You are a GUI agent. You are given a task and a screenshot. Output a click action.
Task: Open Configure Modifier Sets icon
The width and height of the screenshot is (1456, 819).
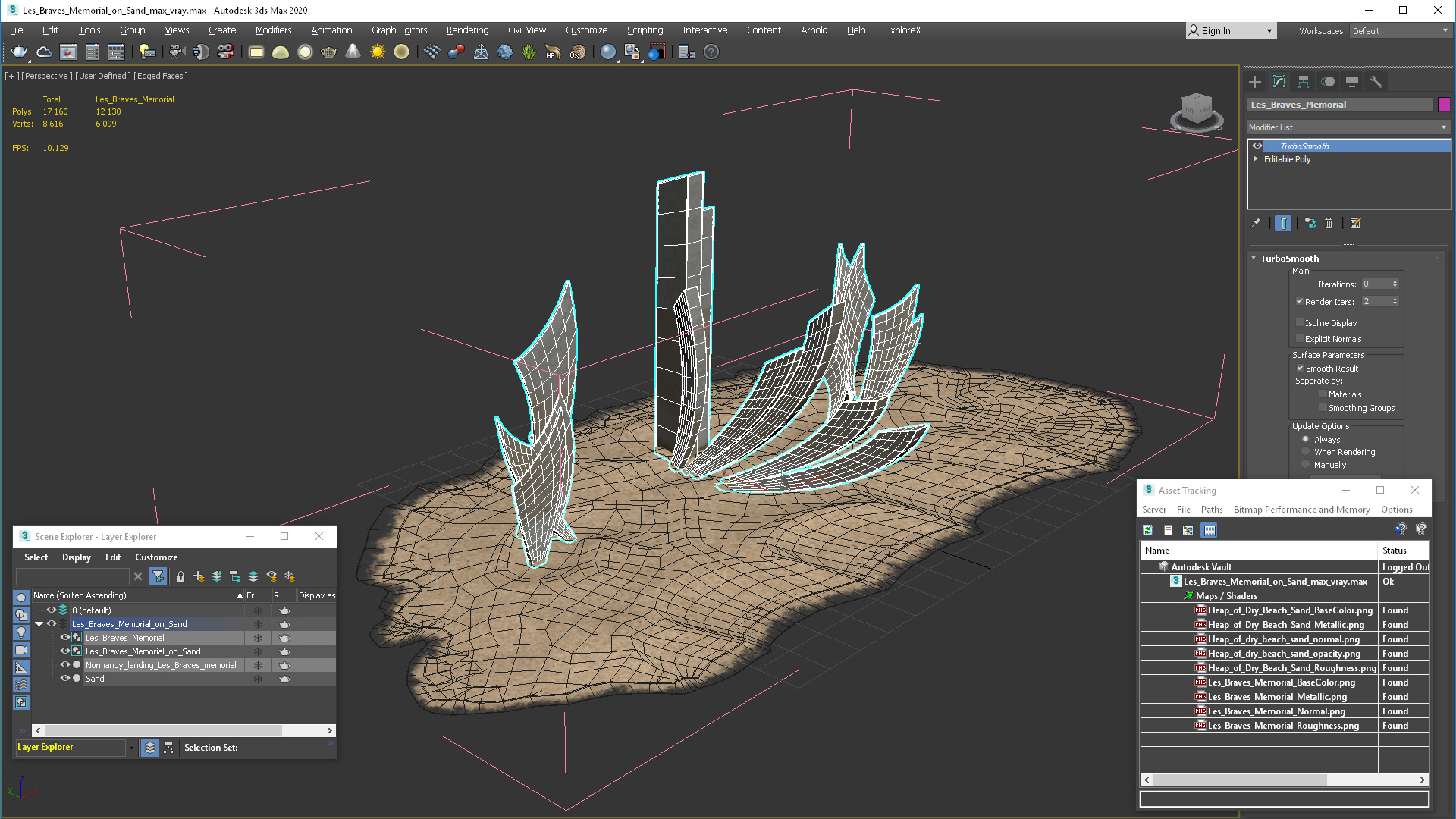tap(1356, 223)
